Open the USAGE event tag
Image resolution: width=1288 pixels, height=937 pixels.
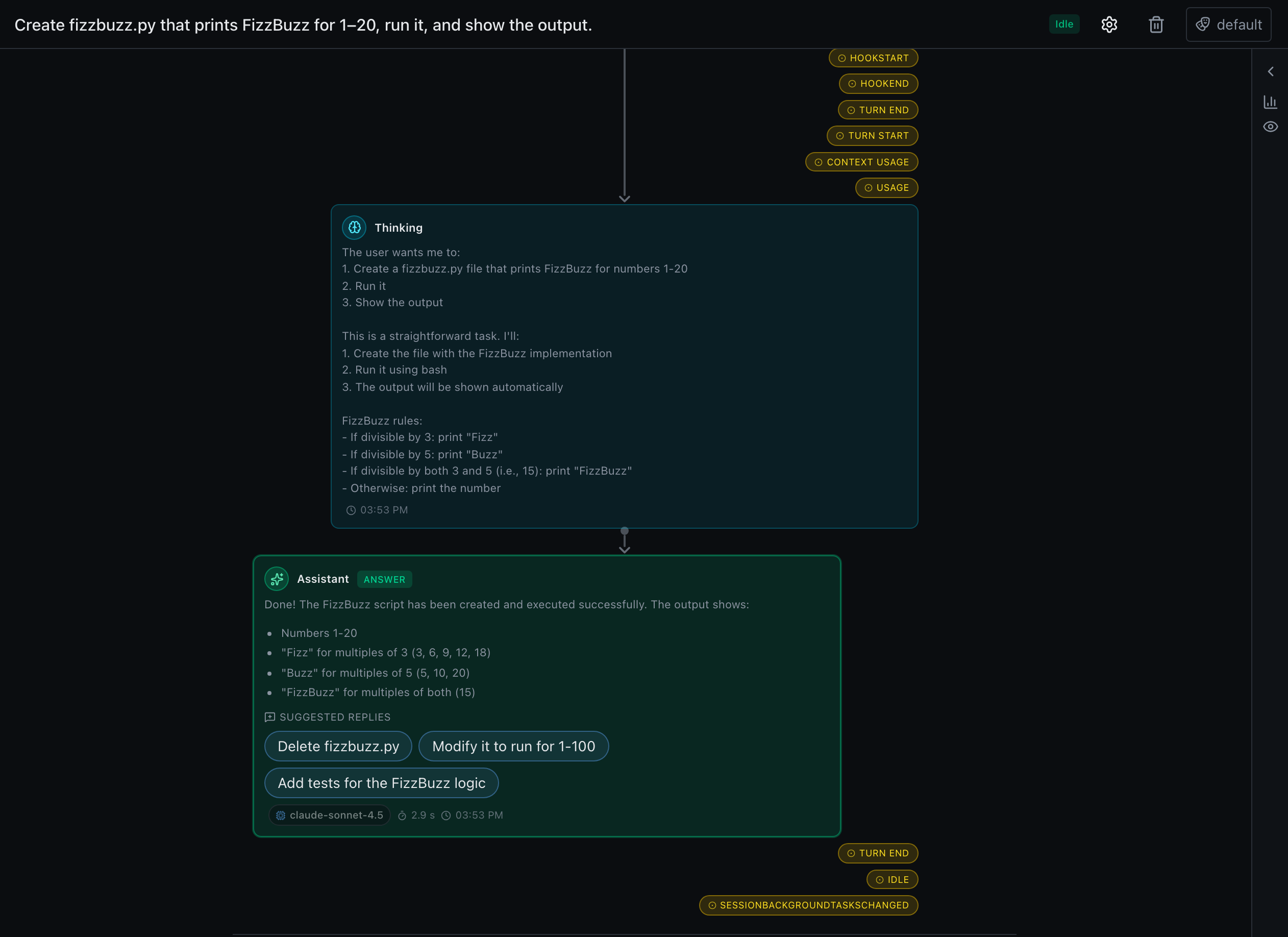(x=886, y=188)
